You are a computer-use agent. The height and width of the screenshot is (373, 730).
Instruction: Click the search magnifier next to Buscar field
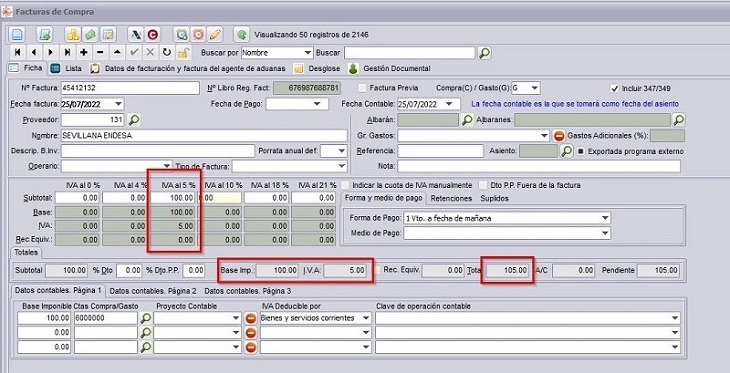tap(485, 53)
